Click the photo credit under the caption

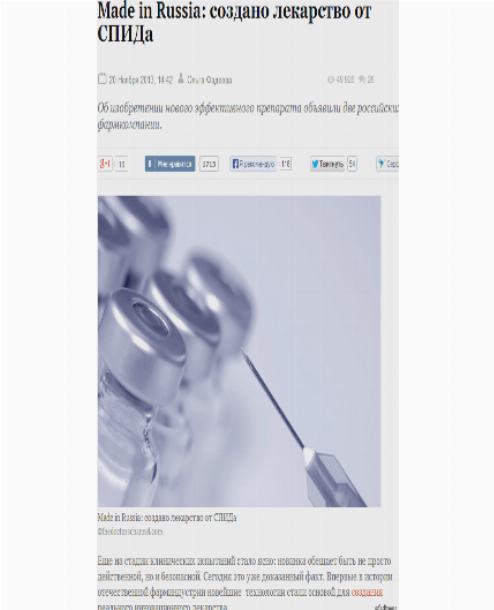coord(130,531)
